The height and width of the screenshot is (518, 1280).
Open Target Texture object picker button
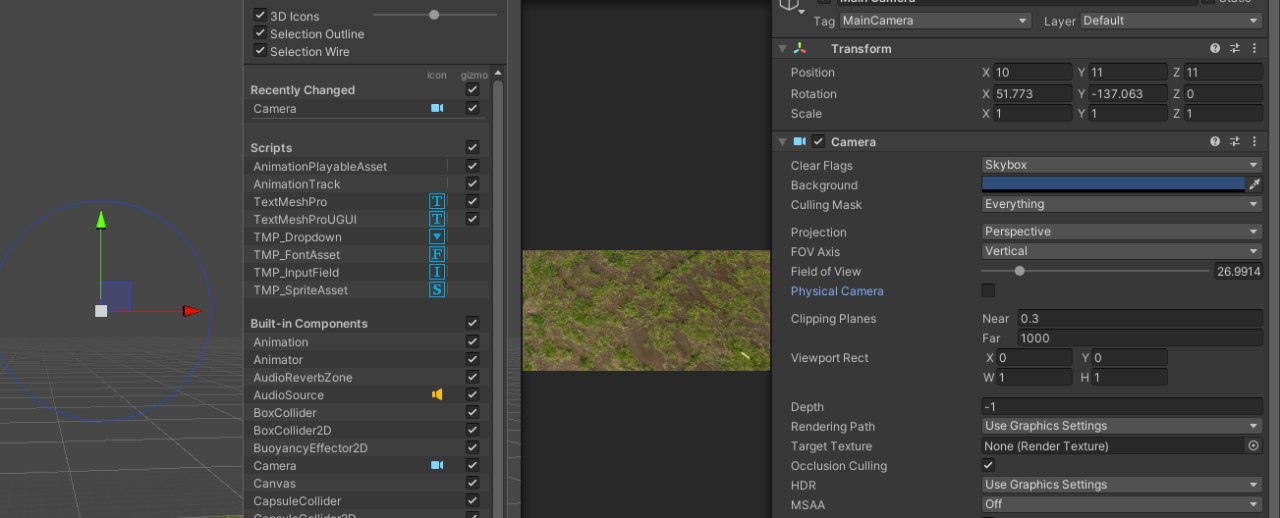pyautogui.click(x=1253, y=446)
